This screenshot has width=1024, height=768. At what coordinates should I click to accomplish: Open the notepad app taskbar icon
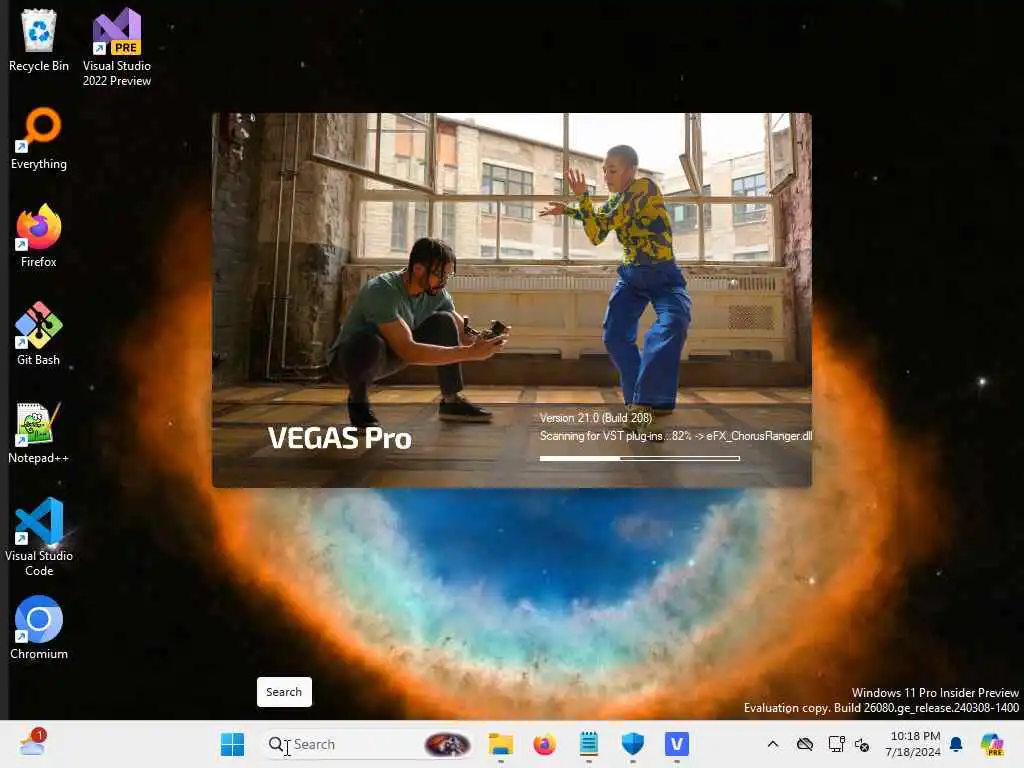(x=588, y=744)
